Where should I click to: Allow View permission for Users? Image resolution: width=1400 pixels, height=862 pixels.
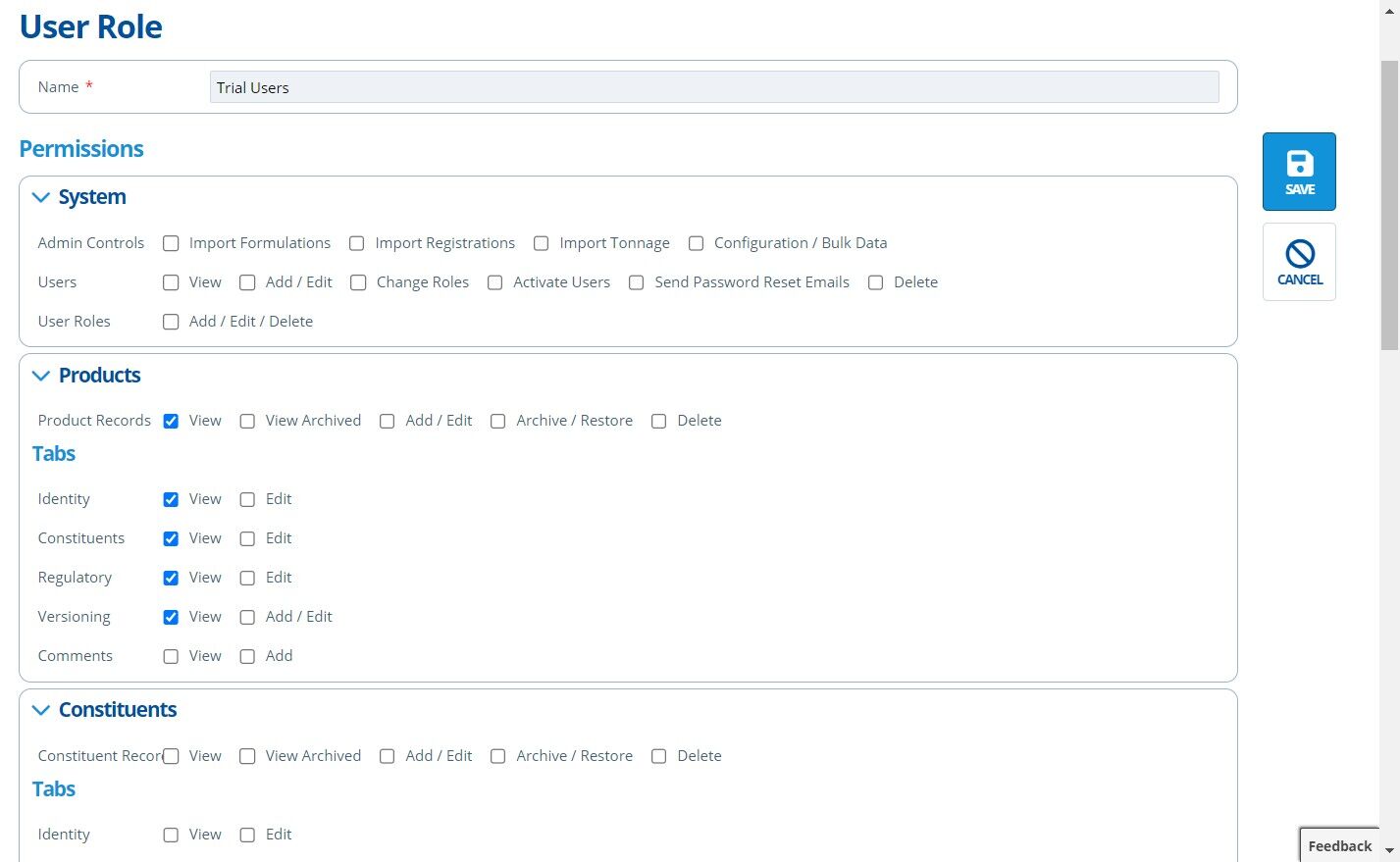click(x=171, y=282)
